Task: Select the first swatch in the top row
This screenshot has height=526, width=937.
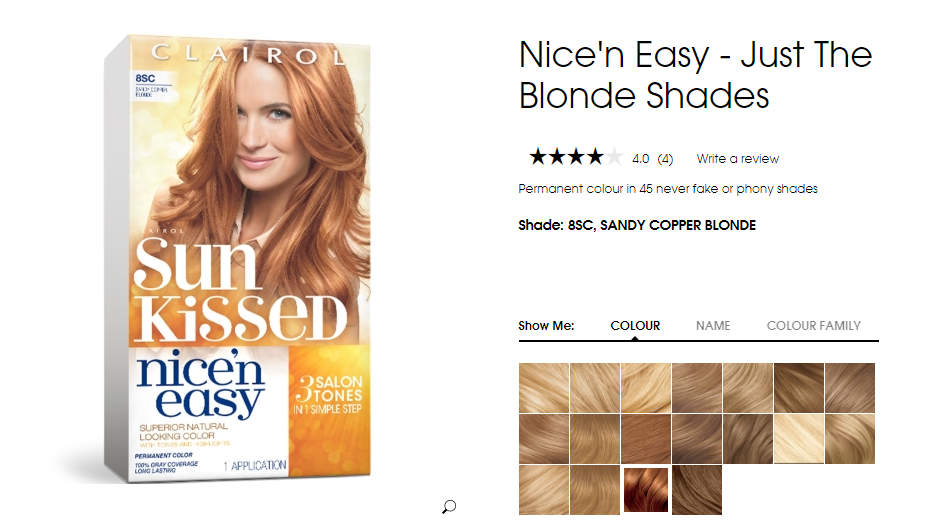Action: [544, 388]
